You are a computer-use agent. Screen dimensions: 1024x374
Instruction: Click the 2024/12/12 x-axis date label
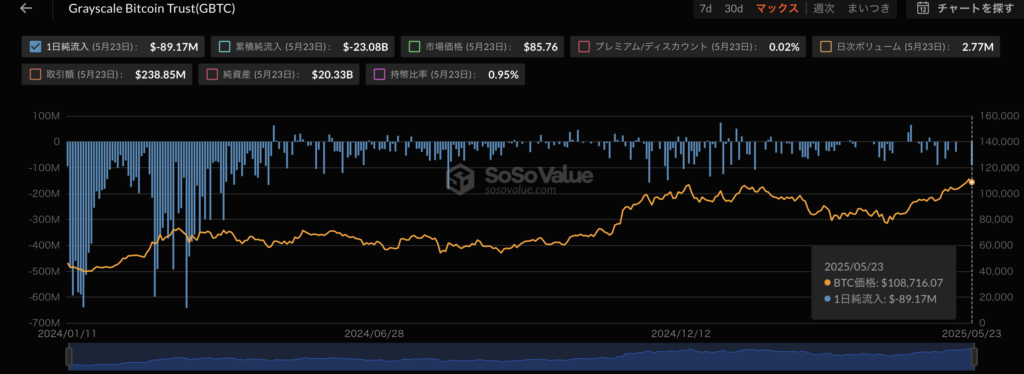[680, 333]
